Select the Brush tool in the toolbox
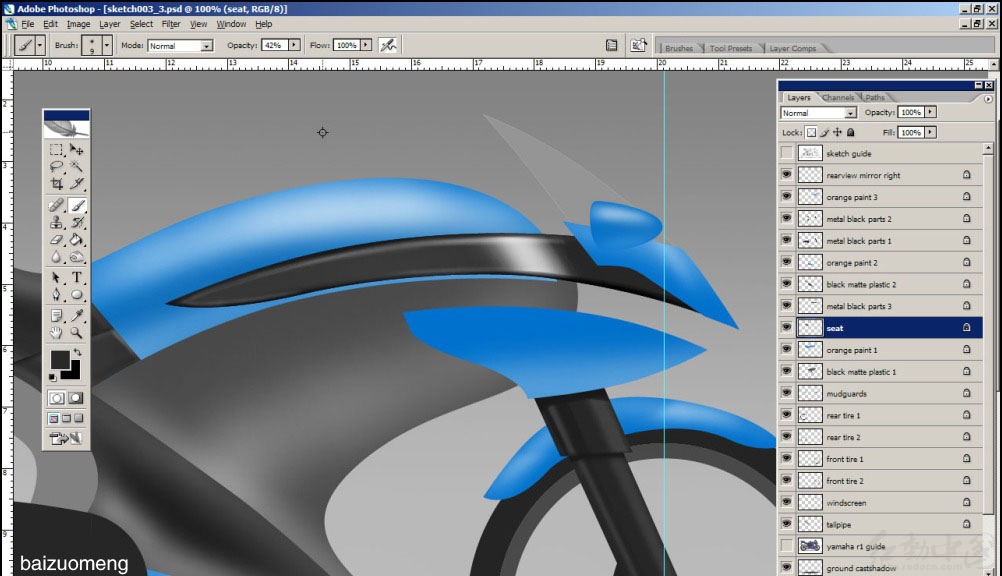1002x576 pixels. (x=77, y=205)
